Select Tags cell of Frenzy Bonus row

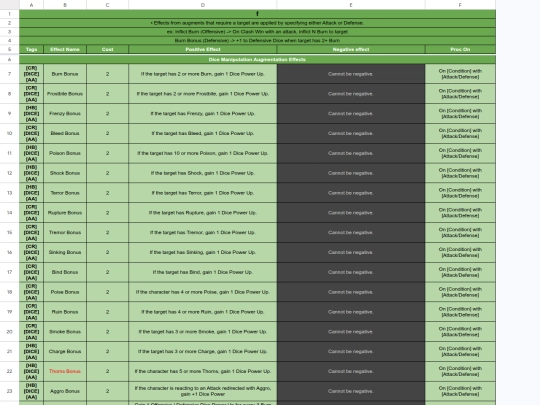click(x=31, y=114)
